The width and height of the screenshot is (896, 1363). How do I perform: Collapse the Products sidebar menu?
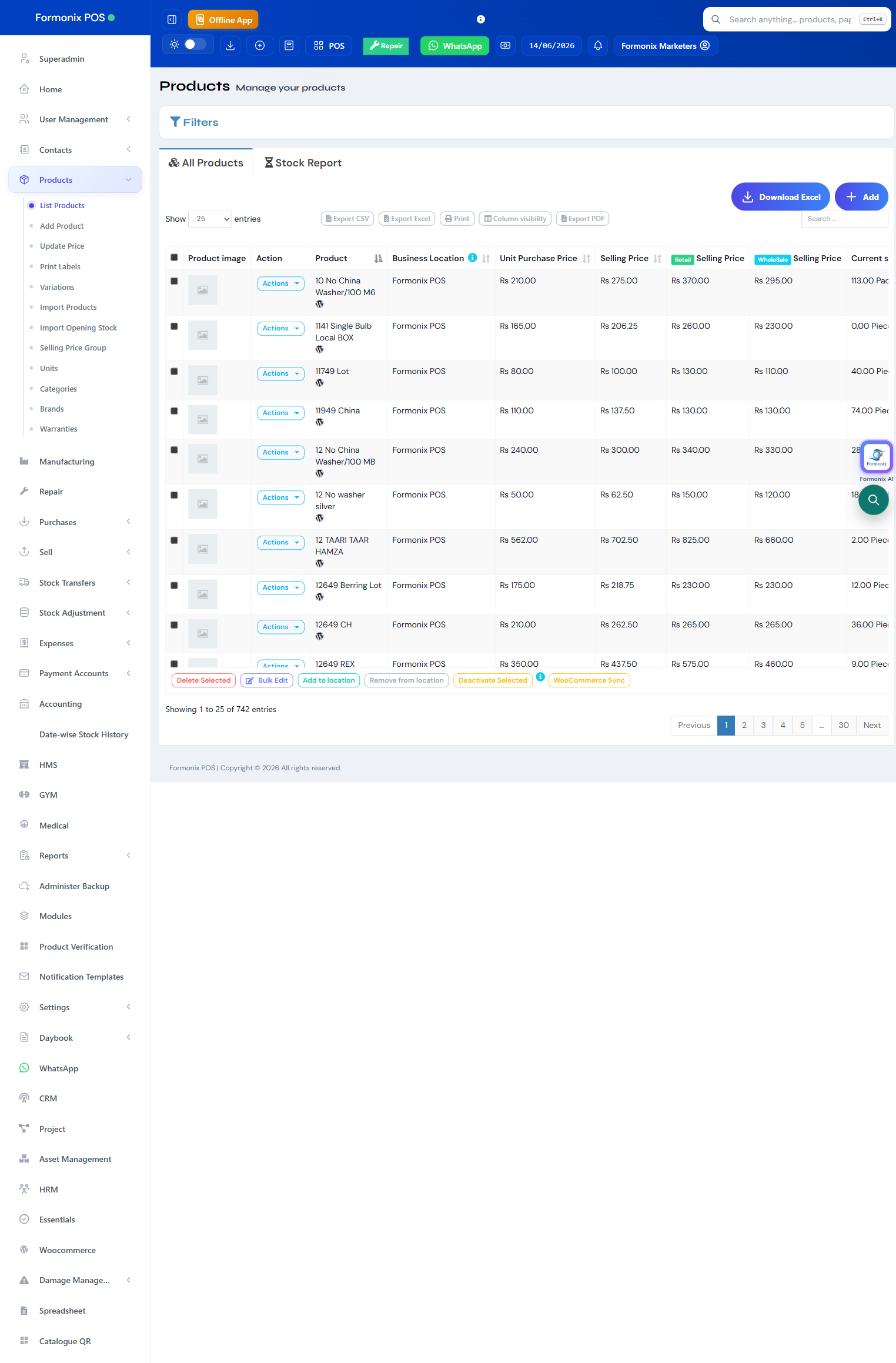tap(75, 180)
